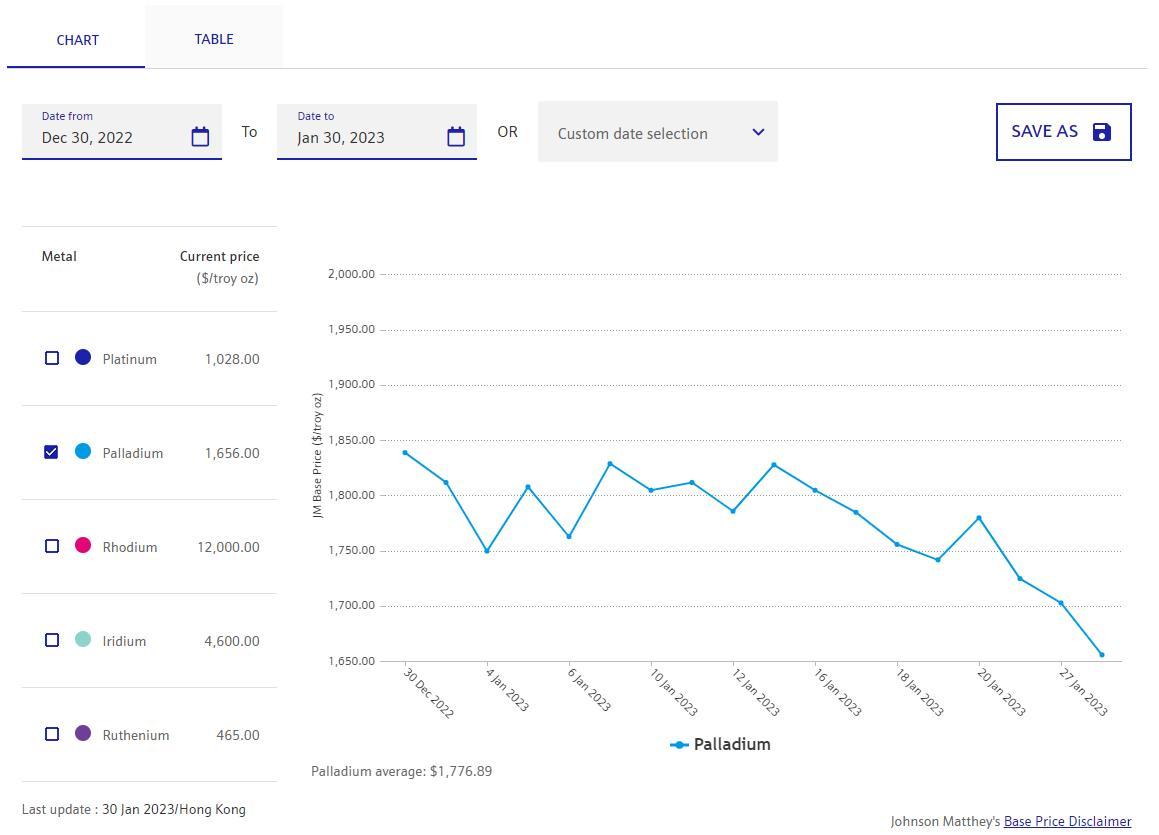This screenshot has height=835, width=1159.
Task: Click the pink Rhodium color dot
Action: (83, 545)
